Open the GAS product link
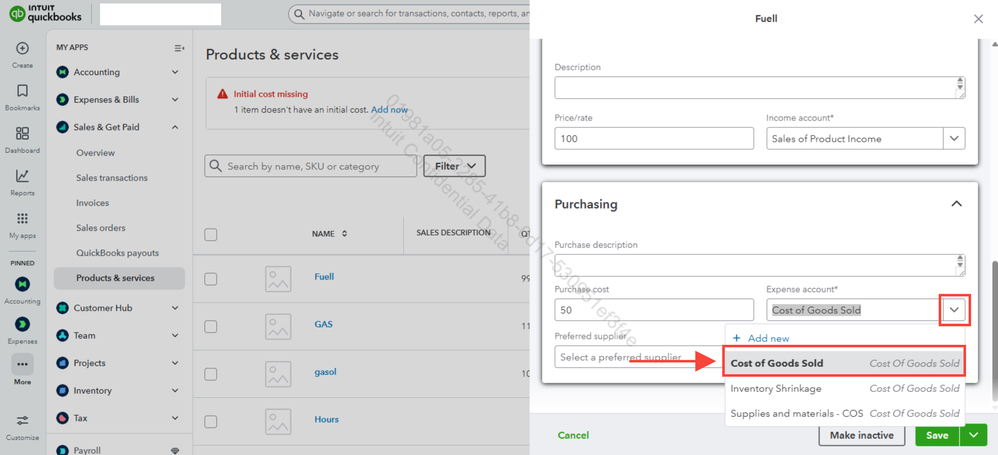The image size is (998, 455). 323,324
